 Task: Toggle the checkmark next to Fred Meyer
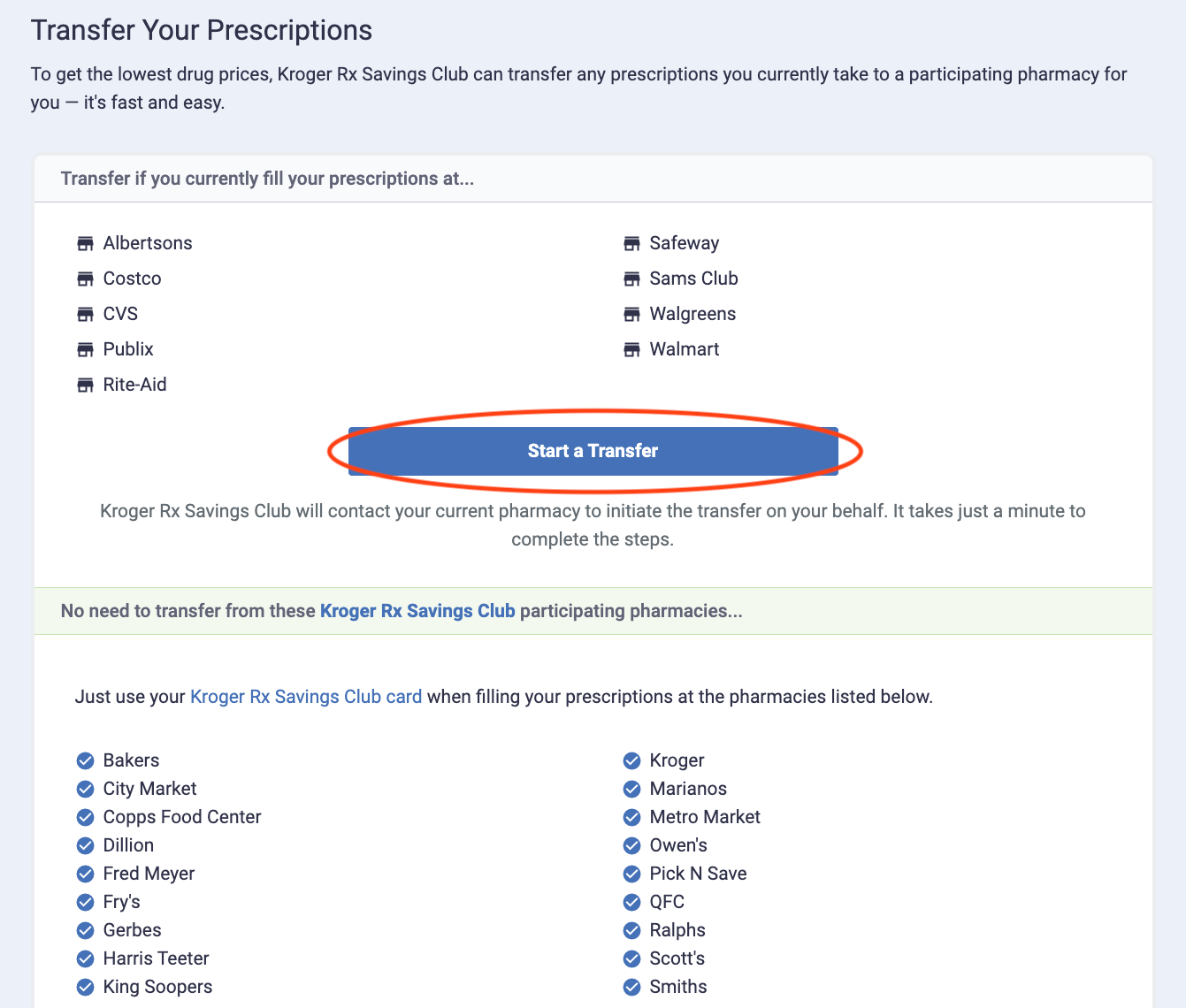pos(85,874)
